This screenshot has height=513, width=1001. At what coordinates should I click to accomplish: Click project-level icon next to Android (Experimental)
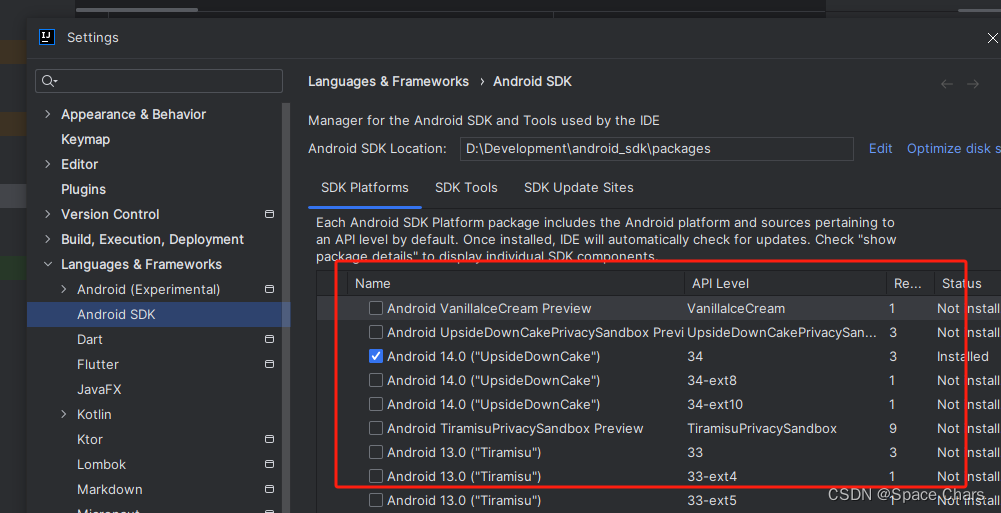[x=269, y=289]
